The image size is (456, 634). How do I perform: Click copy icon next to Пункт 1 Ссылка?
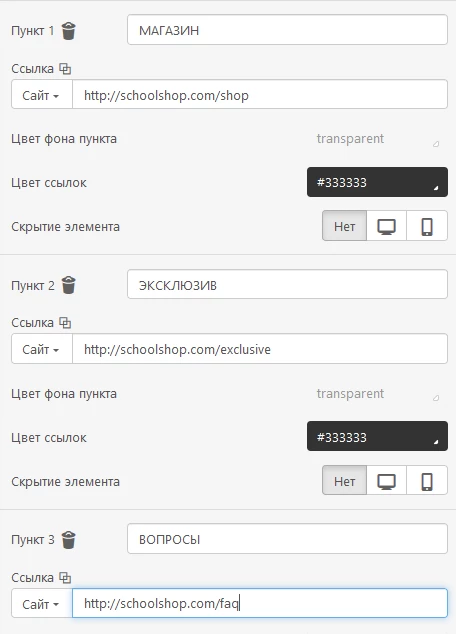click(65, 69)
